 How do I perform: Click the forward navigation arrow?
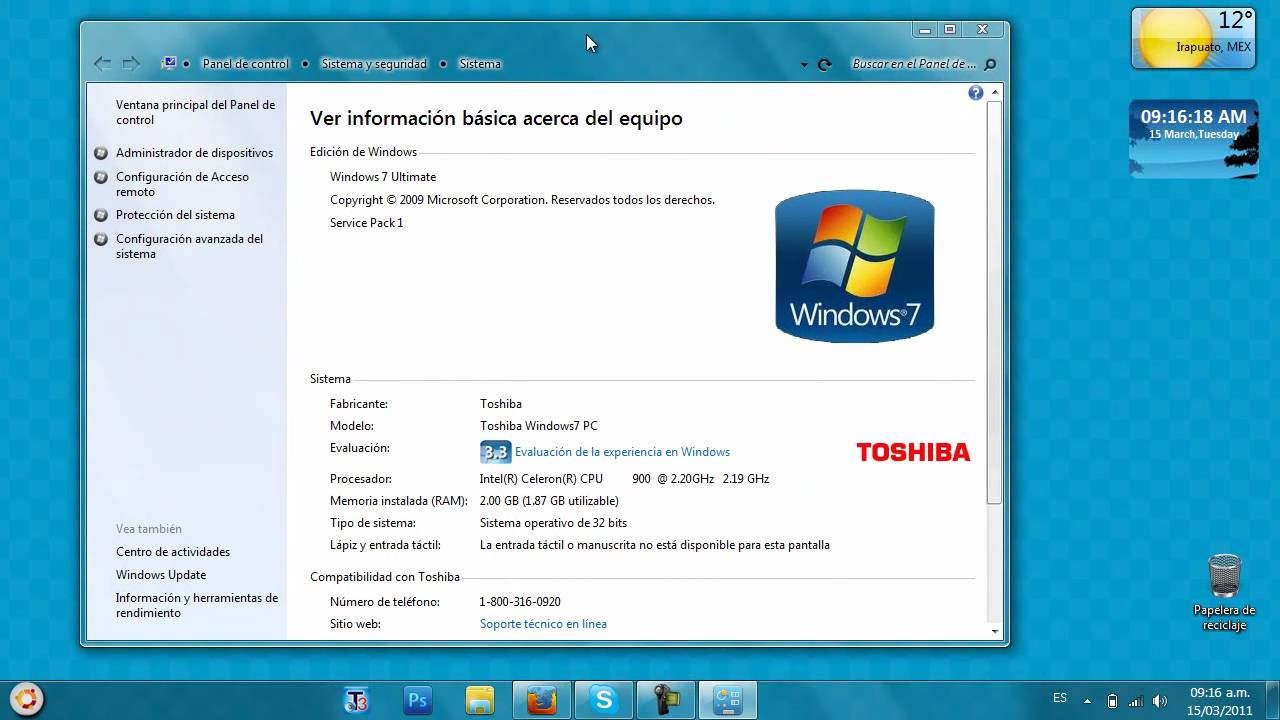tap(131, 64)
